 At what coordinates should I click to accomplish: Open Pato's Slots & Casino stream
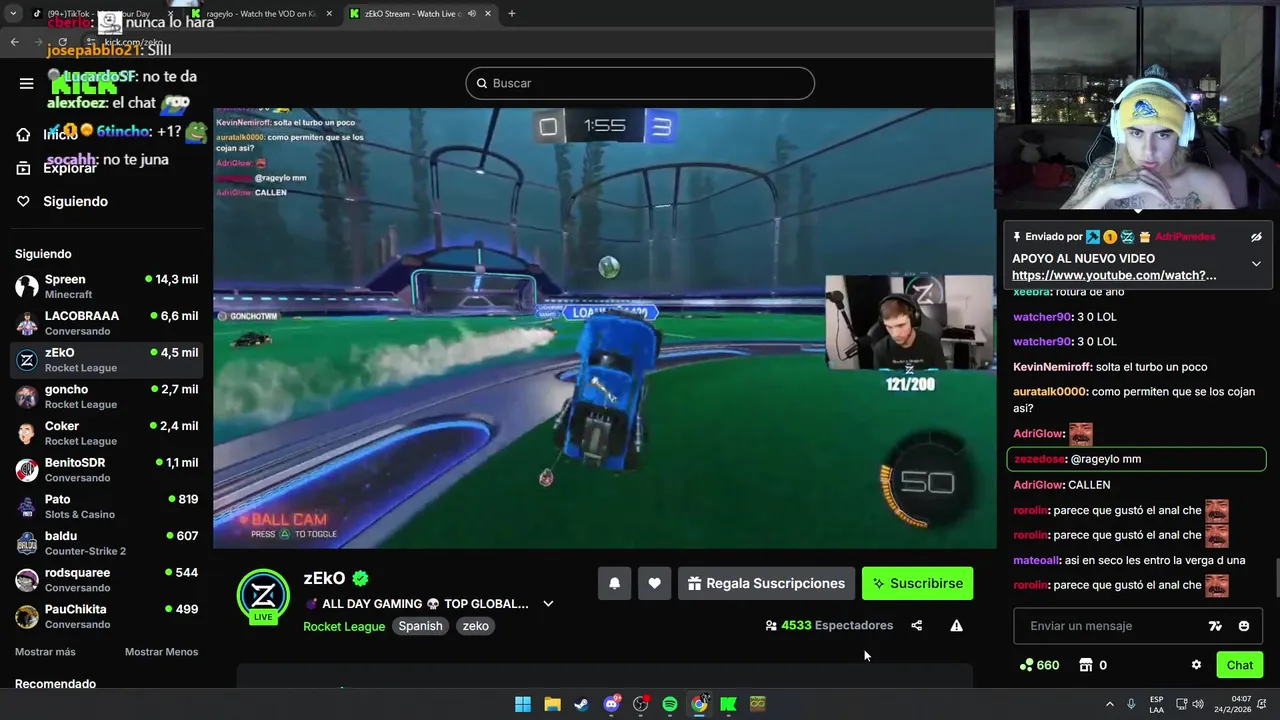pos(106,506)
